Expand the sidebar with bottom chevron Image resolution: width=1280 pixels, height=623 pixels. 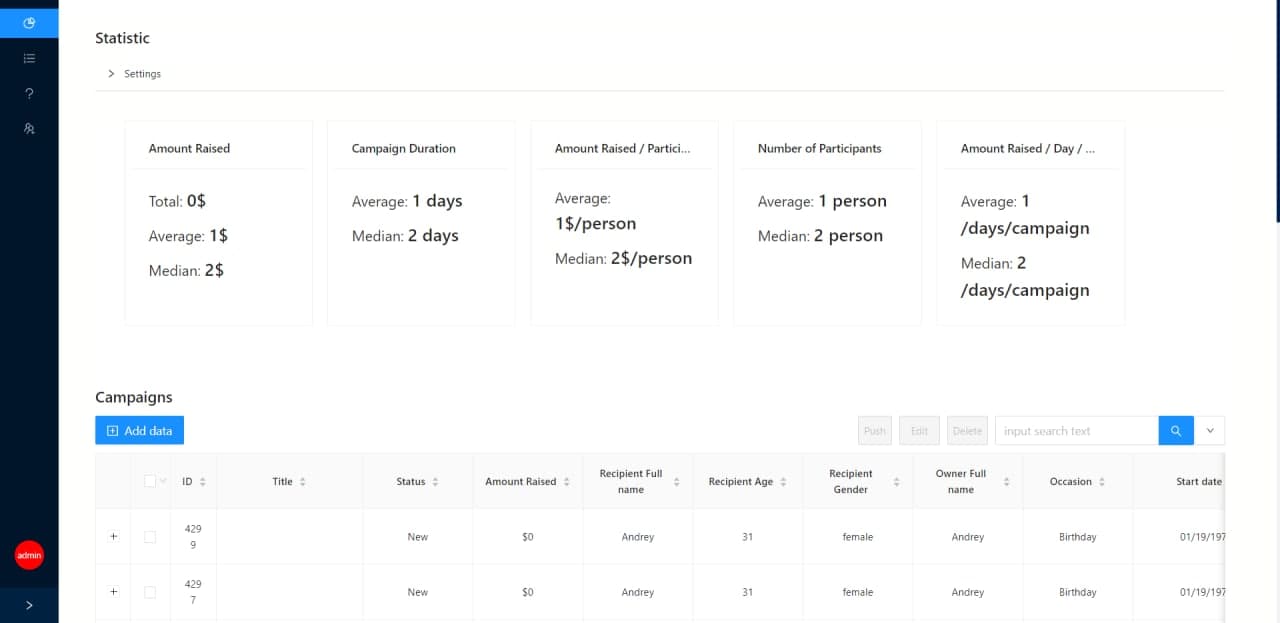(29, 605)
